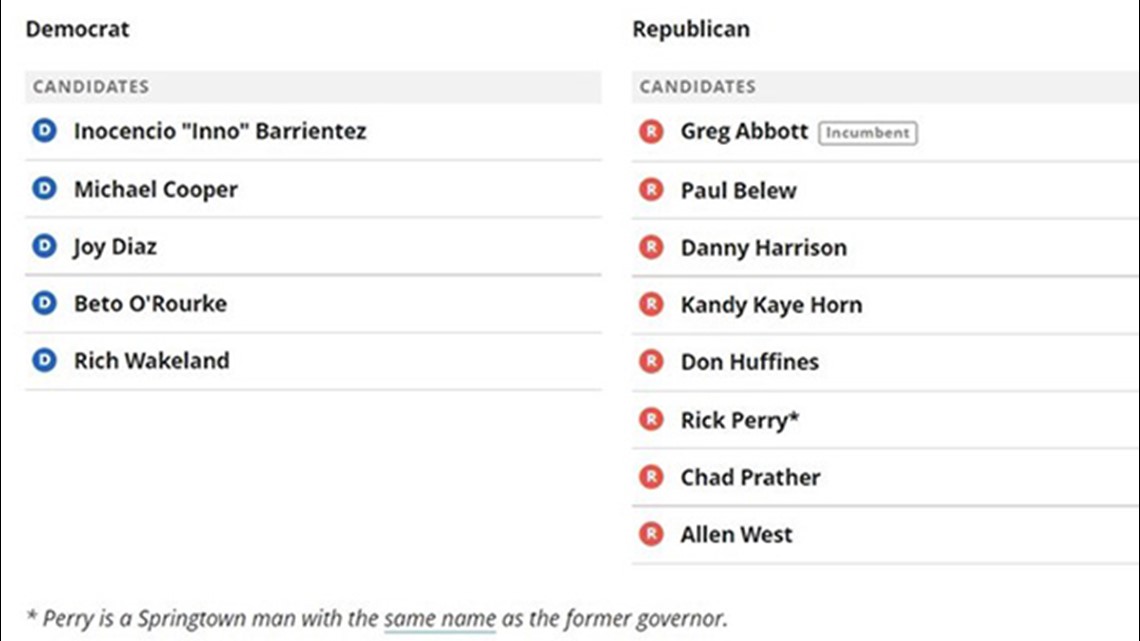Click on Kandy Kaye Horn's name
The image size is (1140, 641).
click(771, 305)
